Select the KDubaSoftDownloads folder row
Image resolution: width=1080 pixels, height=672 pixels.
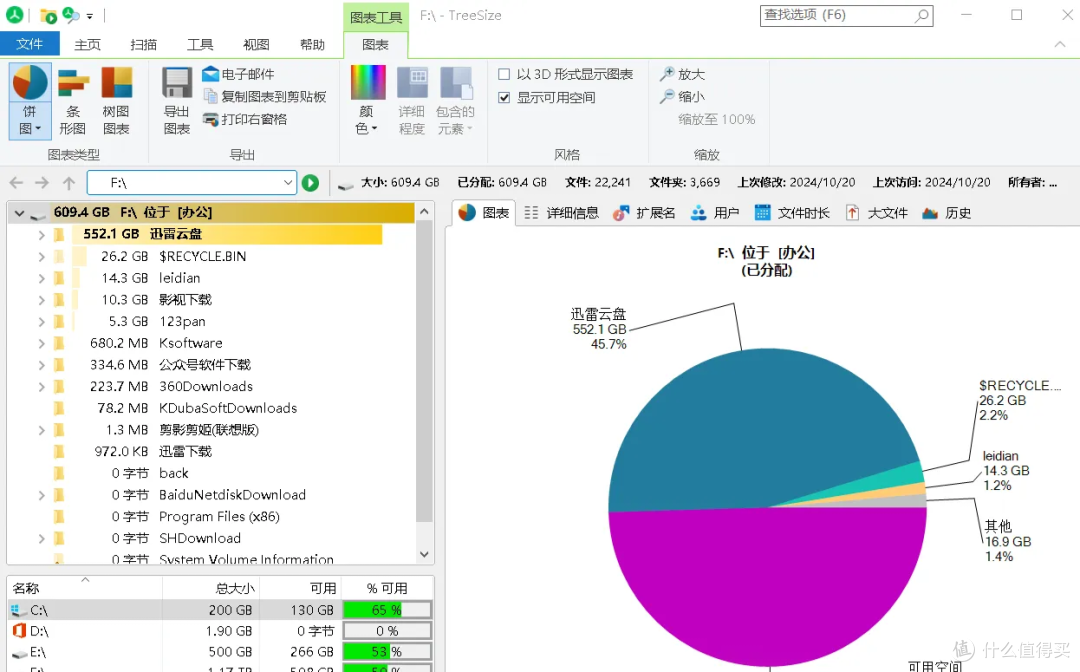(x=211, y=408)
